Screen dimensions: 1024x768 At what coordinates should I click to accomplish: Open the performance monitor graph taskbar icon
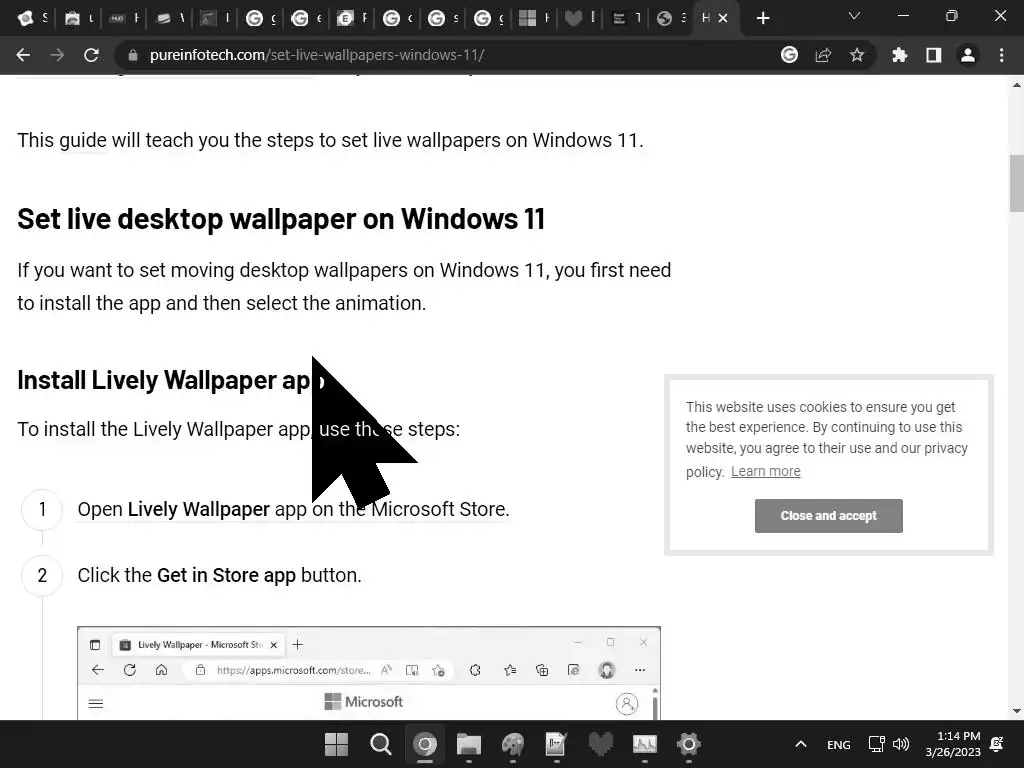[x=645, y=744]
